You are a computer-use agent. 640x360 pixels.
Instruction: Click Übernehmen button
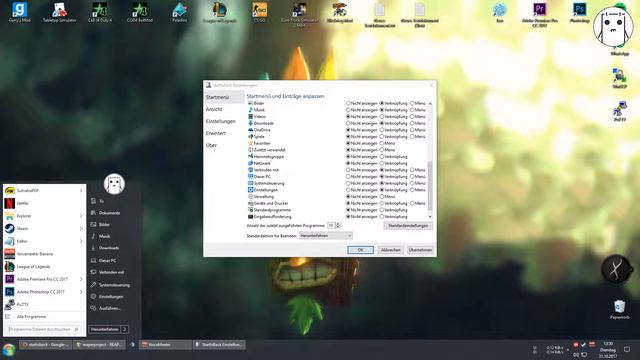pos(420,250)
